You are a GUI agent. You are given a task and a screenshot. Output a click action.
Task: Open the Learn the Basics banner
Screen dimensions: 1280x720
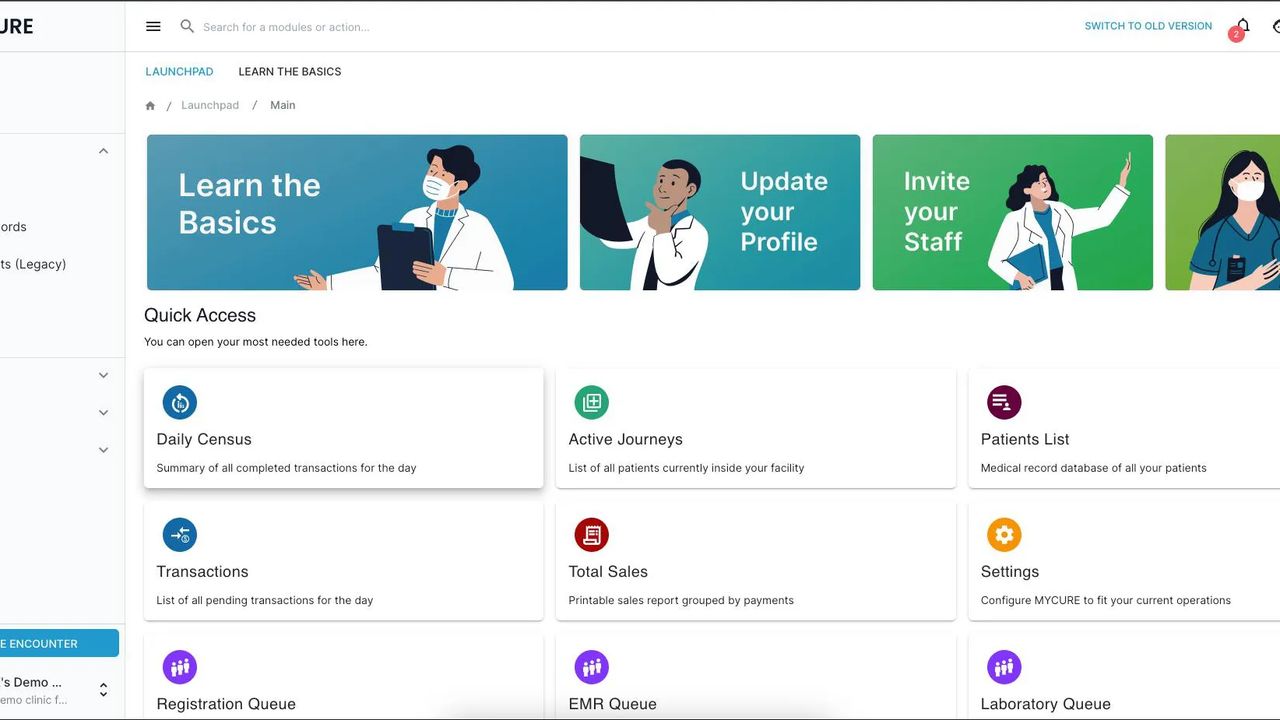click(357, 213)
